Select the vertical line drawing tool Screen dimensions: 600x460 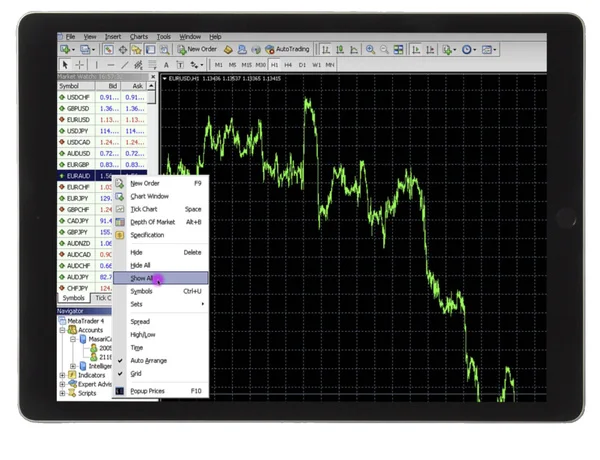pos(96,65)
